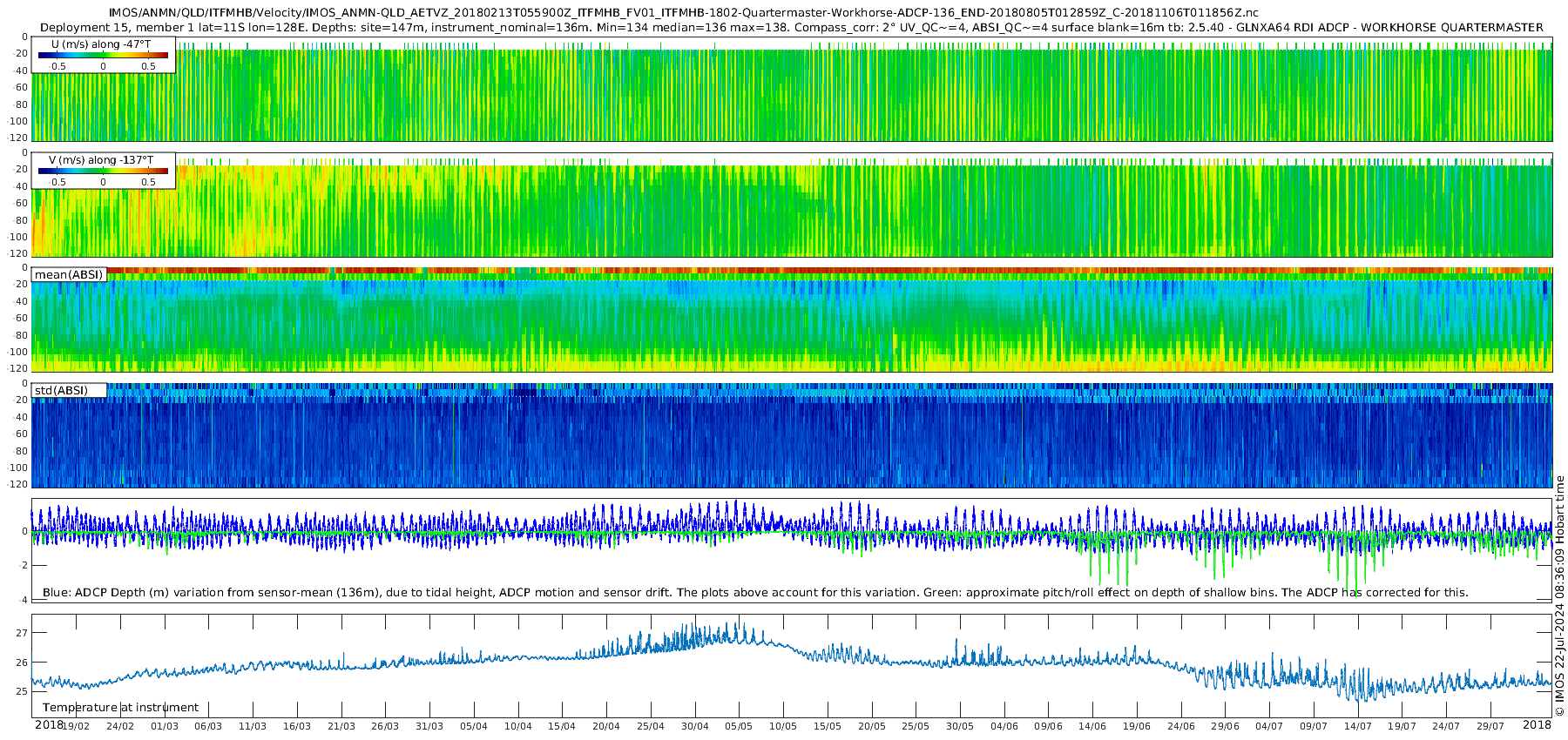Click the U velocity colorbar legend
The image size is (1568, 740).
[103, 55]
